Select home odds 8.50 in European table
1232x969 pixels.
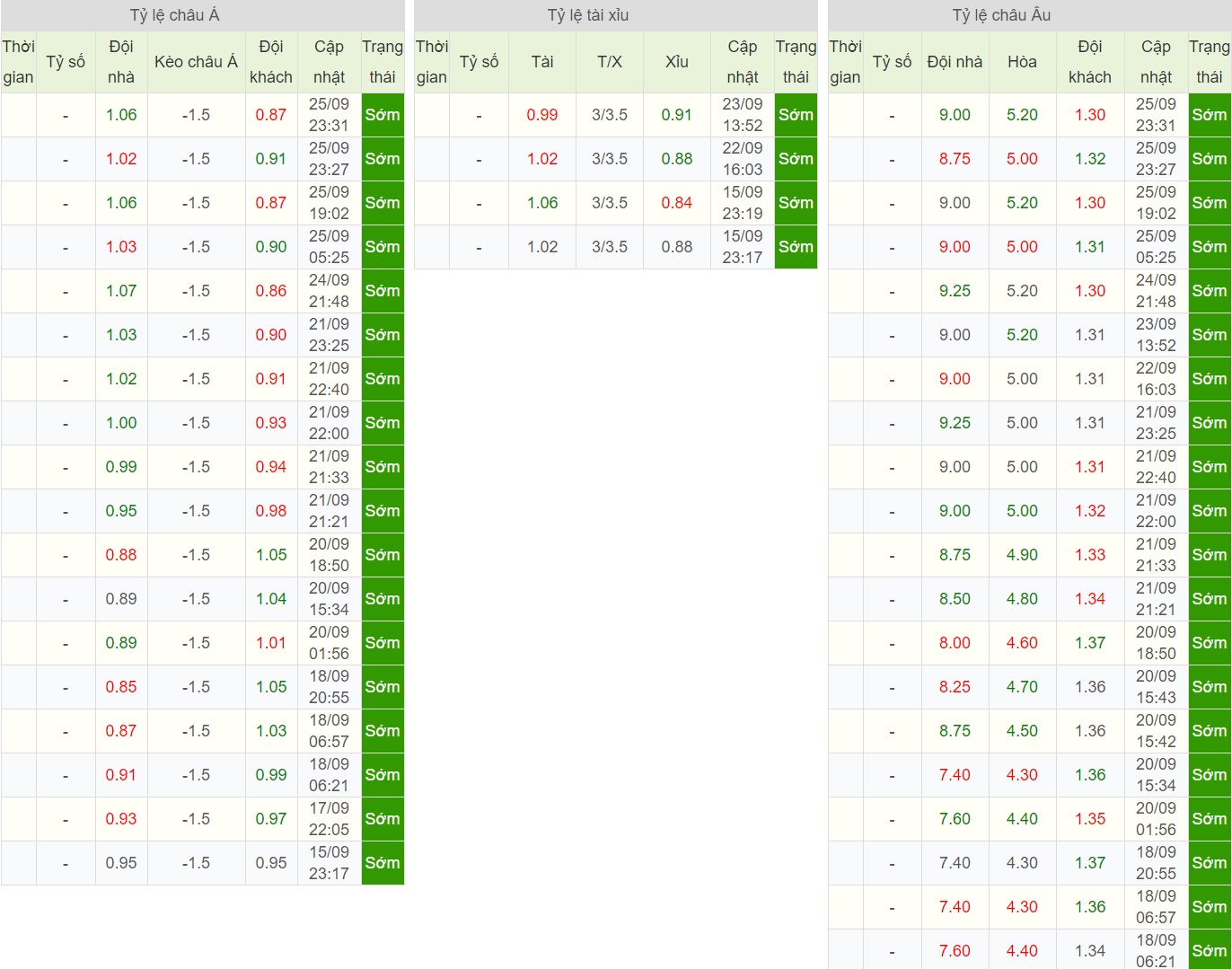coord(955,599)
